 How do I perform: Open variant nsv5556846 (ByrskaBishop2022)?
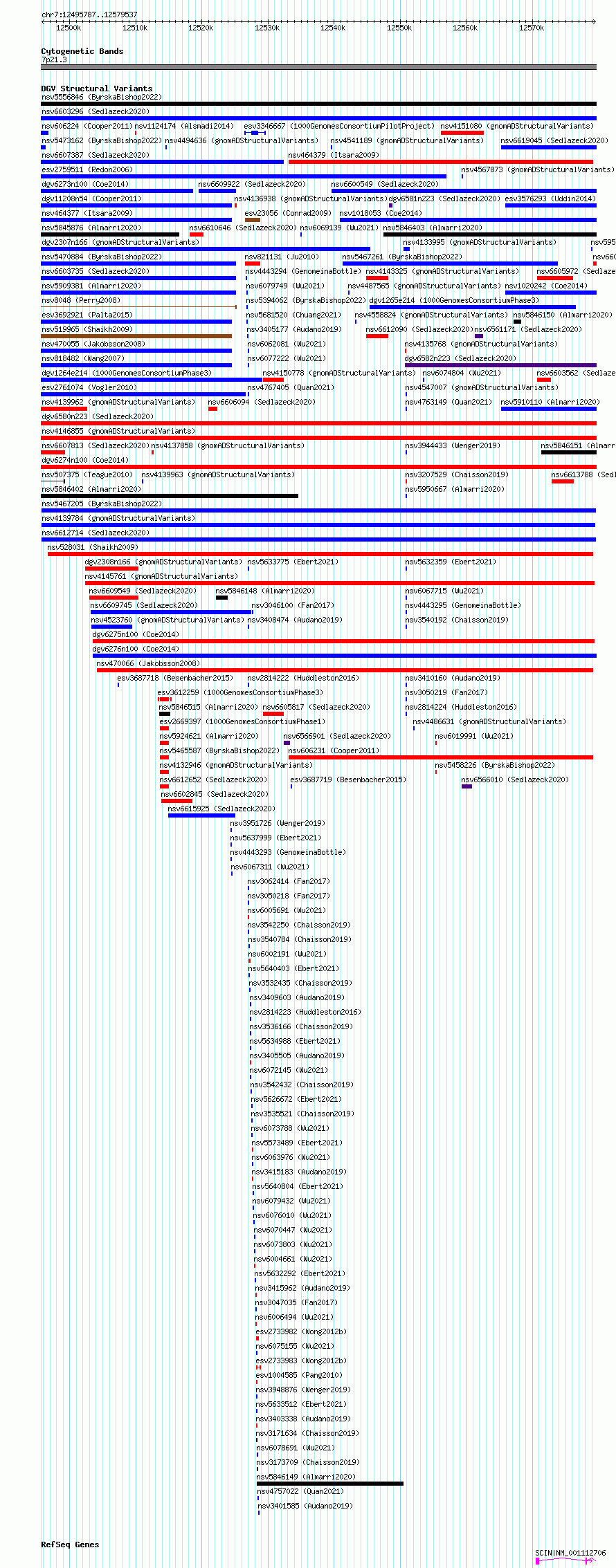(101, 98)
